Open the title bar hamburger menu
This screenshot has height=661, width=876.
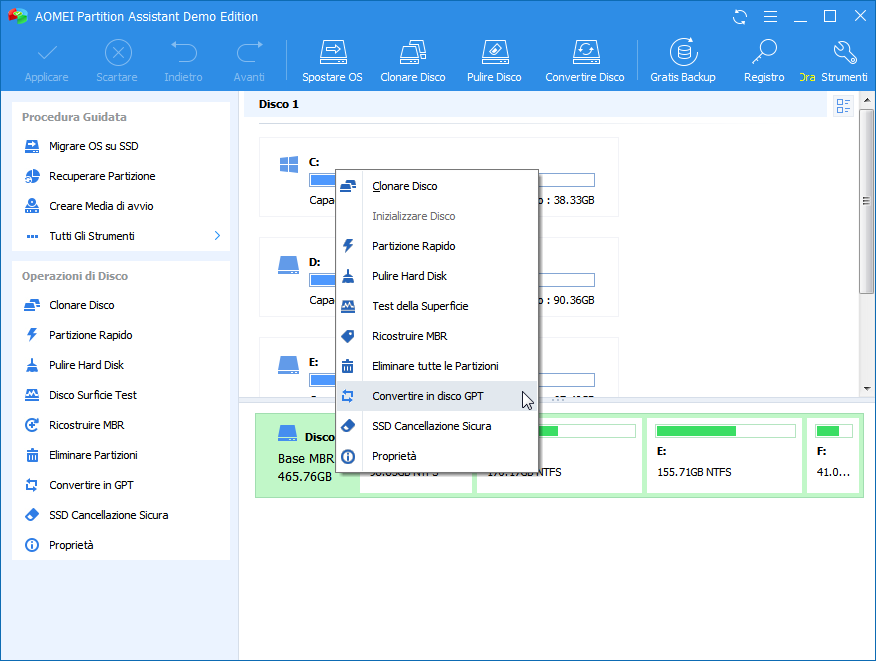770,17
